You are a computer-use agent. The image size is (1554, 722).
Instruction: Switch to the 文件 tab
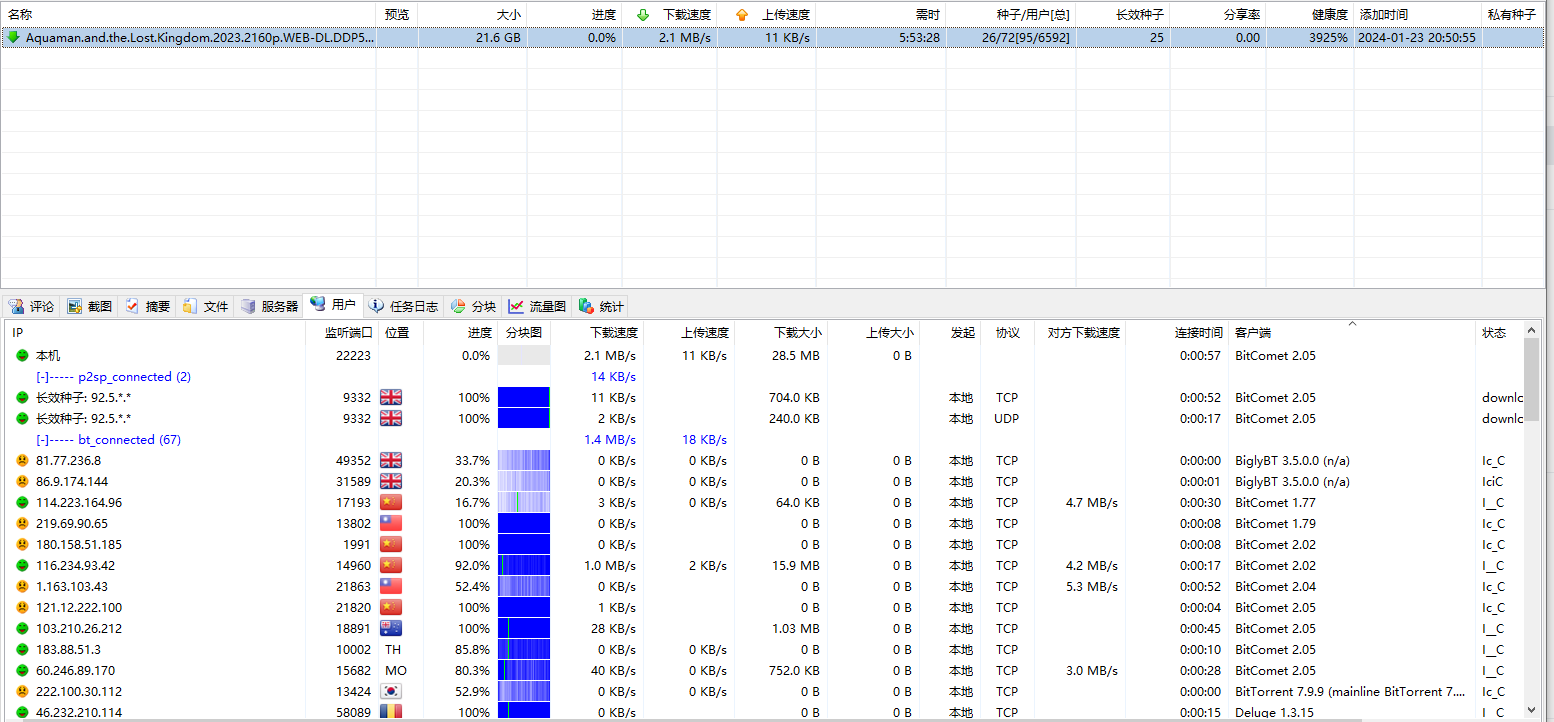(x=205, y=306)
